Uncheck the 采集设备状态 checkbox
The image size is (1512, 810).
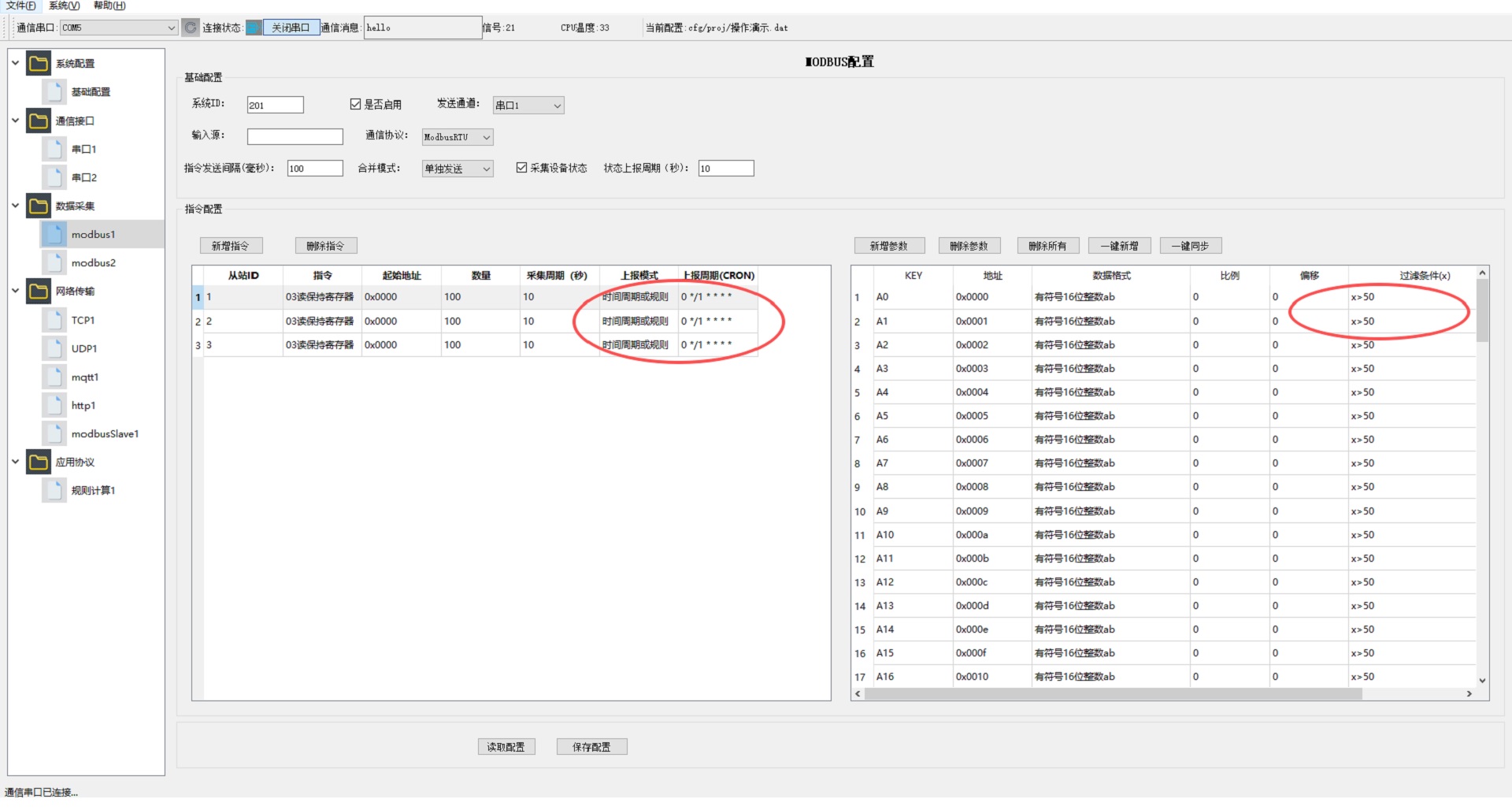(x=521, y=168)
